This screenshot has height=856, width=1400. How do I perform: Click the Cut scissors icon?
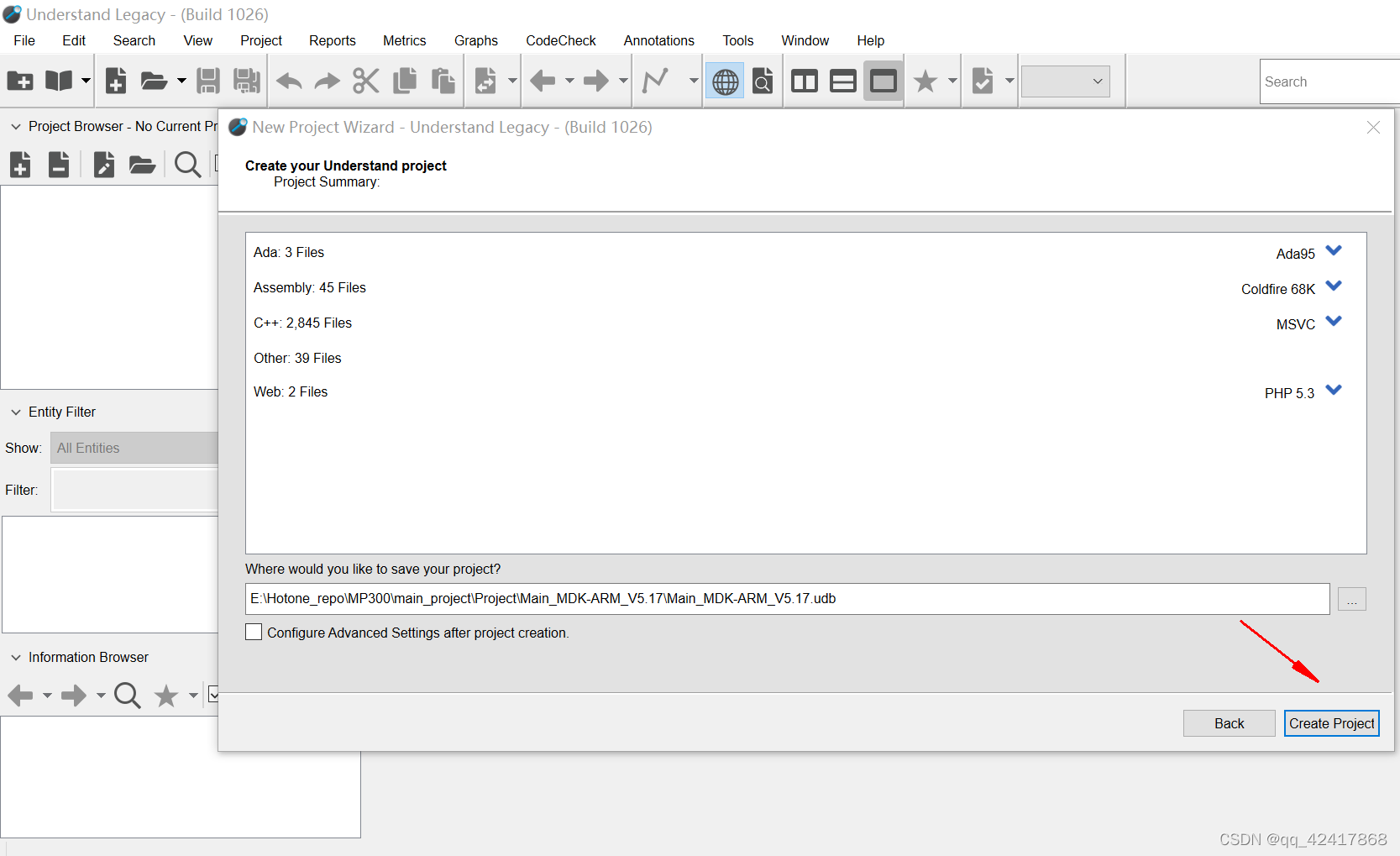click(x=365, y=81)
